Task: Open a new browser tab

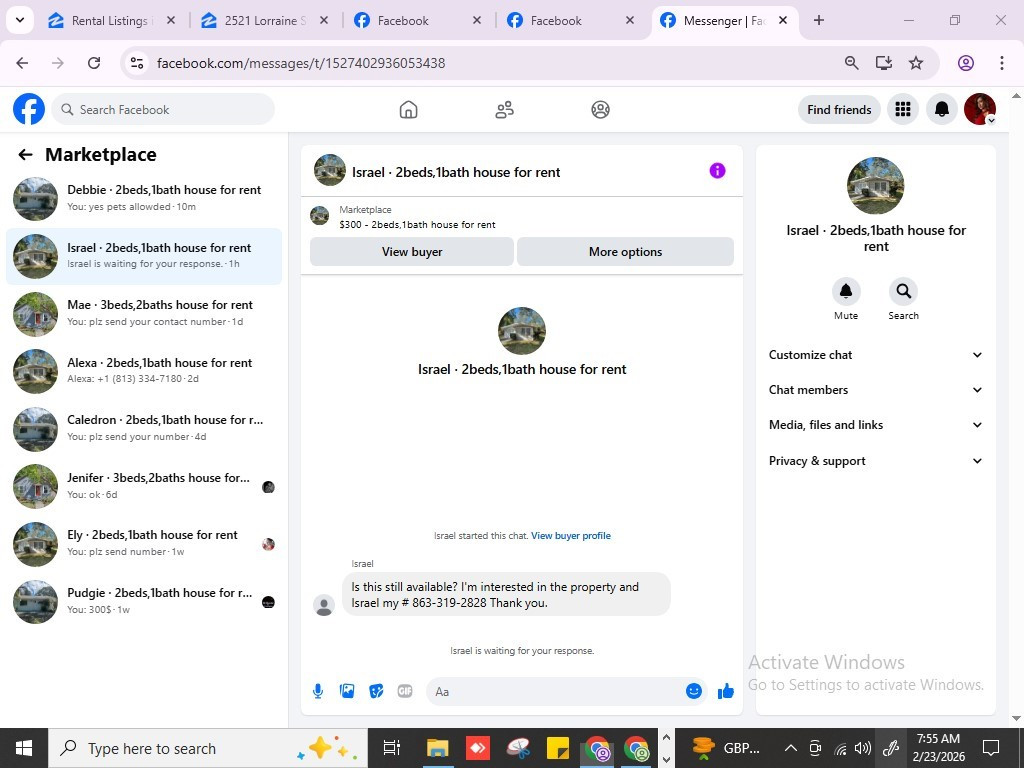Action: tap(819, 20)
